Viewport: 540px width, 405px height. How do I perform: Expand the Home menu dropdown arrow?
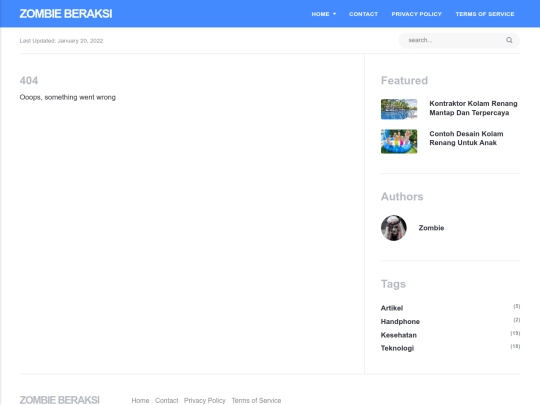coord(334,14)
